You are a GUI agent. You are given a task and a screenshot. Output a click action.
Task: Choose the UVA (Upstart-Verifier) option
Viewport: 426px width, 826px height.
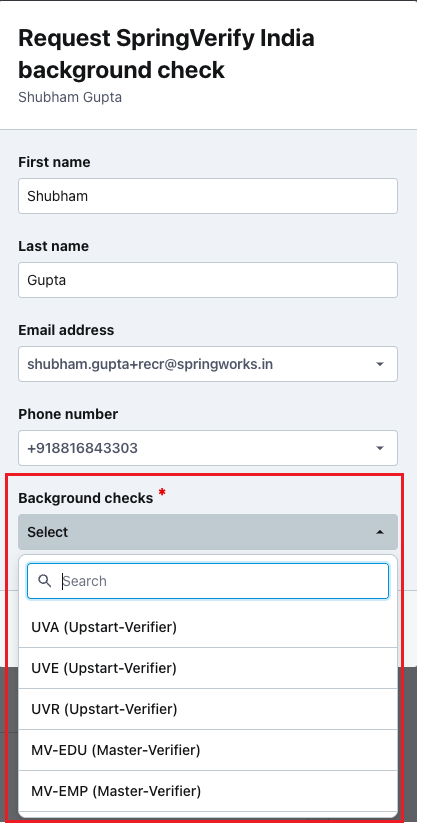point(208,627)
